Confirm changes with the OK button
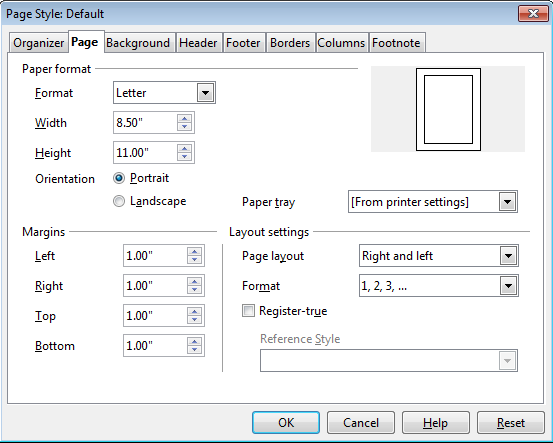Image resolution: width=553 pixels, height=443 pixels. click(x=286, y=423)
